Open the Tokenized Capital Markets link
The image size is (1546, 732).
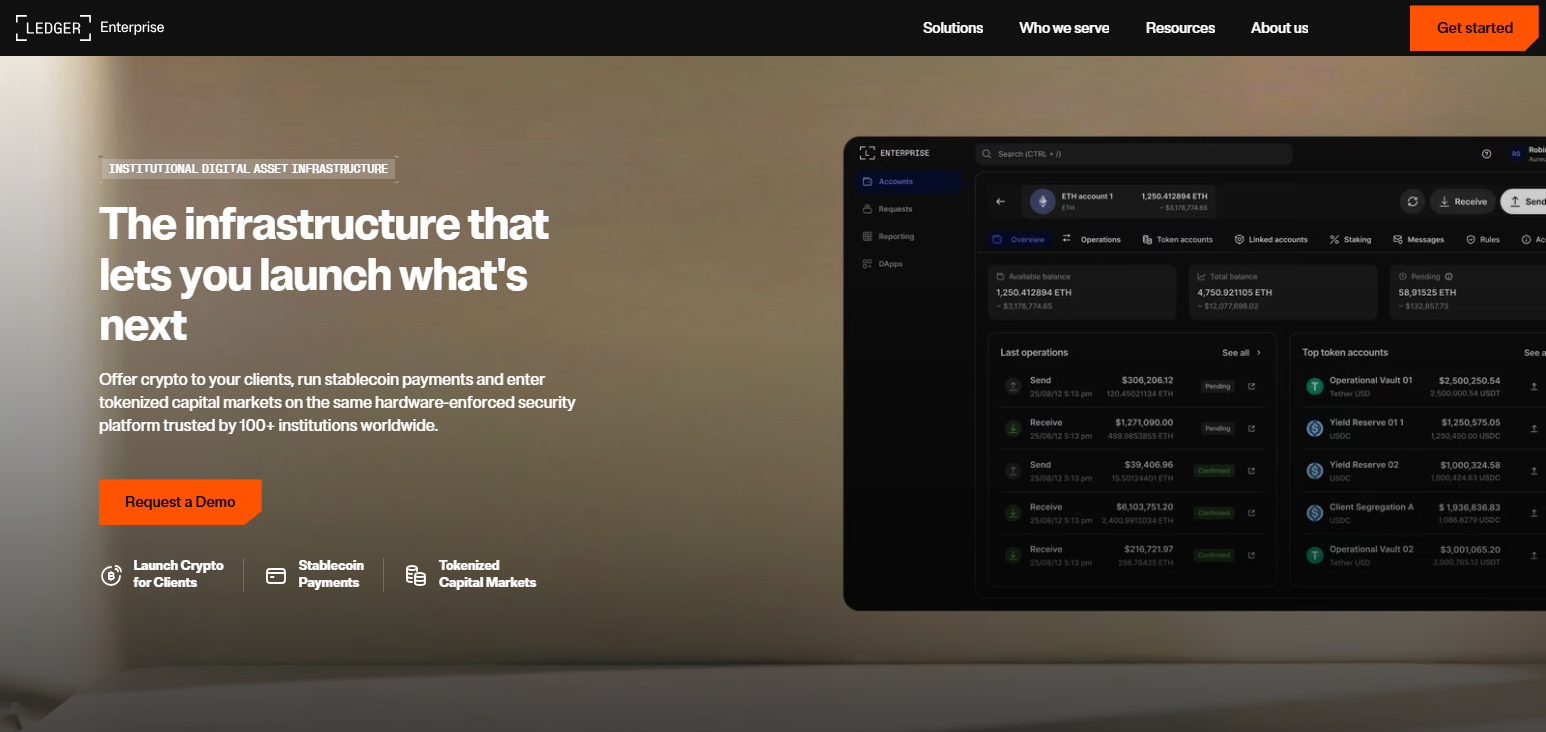[487, 574]
